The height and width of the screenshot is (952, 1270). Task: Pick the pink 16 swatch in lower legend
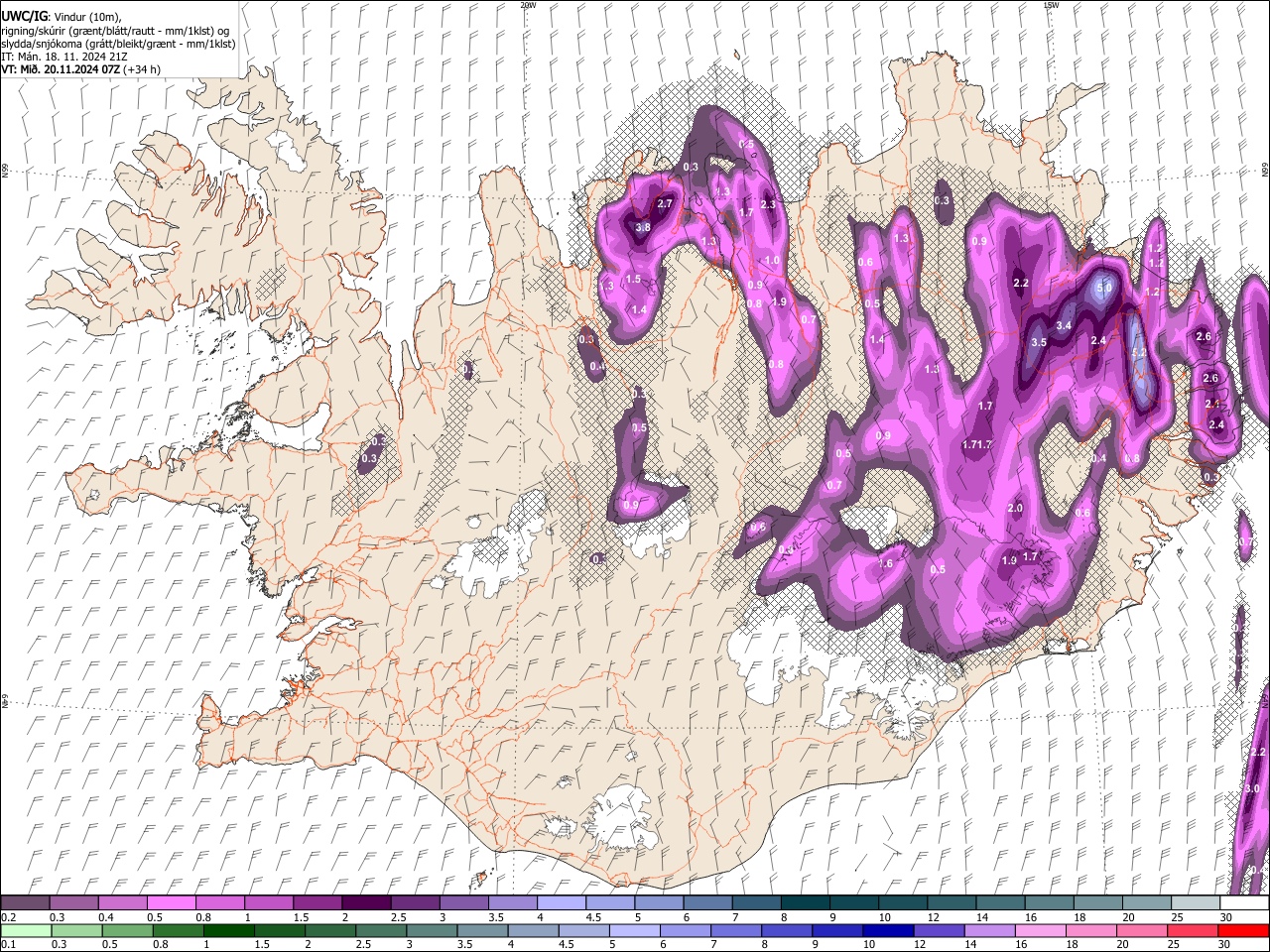coord(1040,930)
